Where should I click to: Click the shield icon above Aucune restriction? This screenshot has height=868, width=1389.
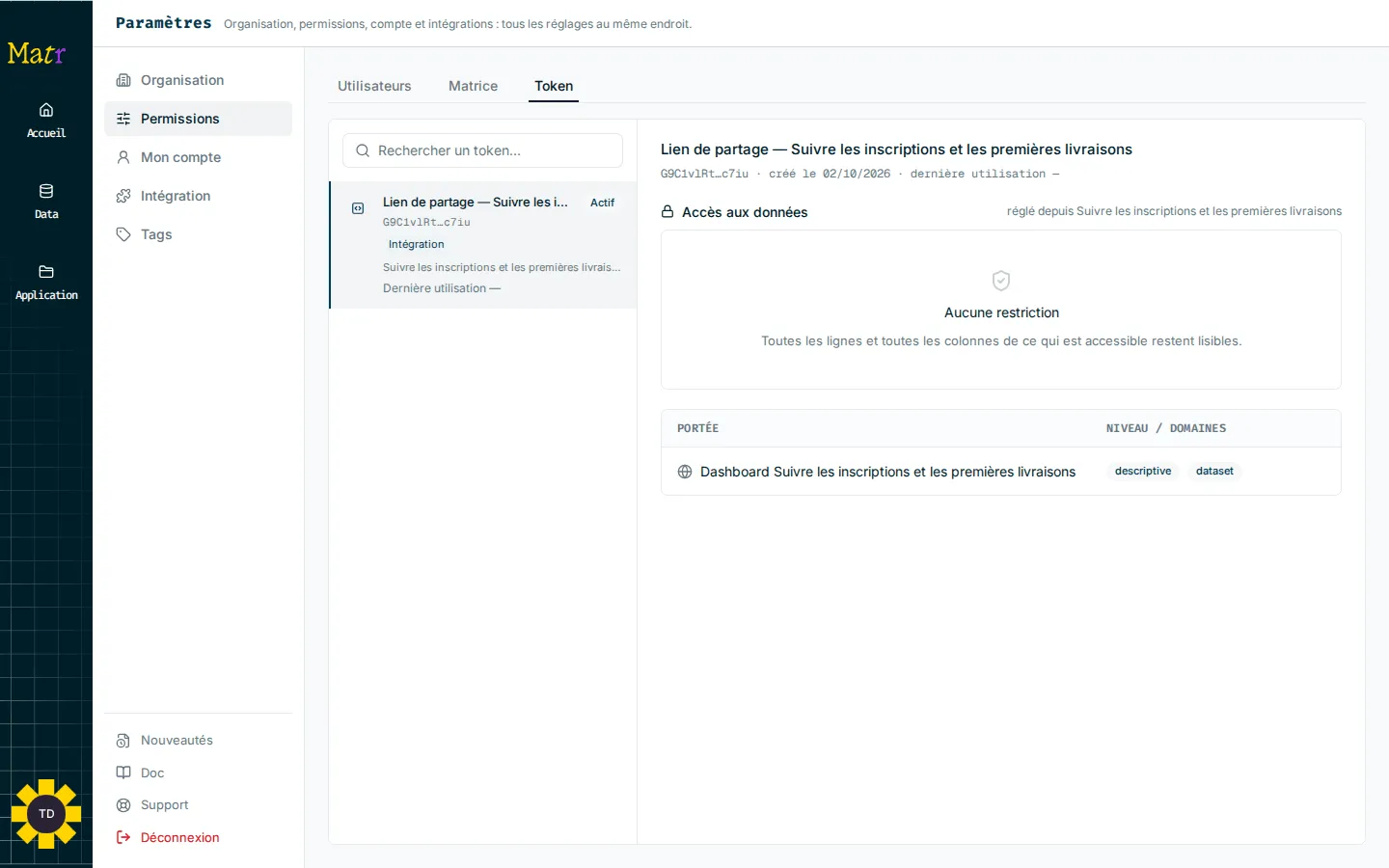(1001, 281)
